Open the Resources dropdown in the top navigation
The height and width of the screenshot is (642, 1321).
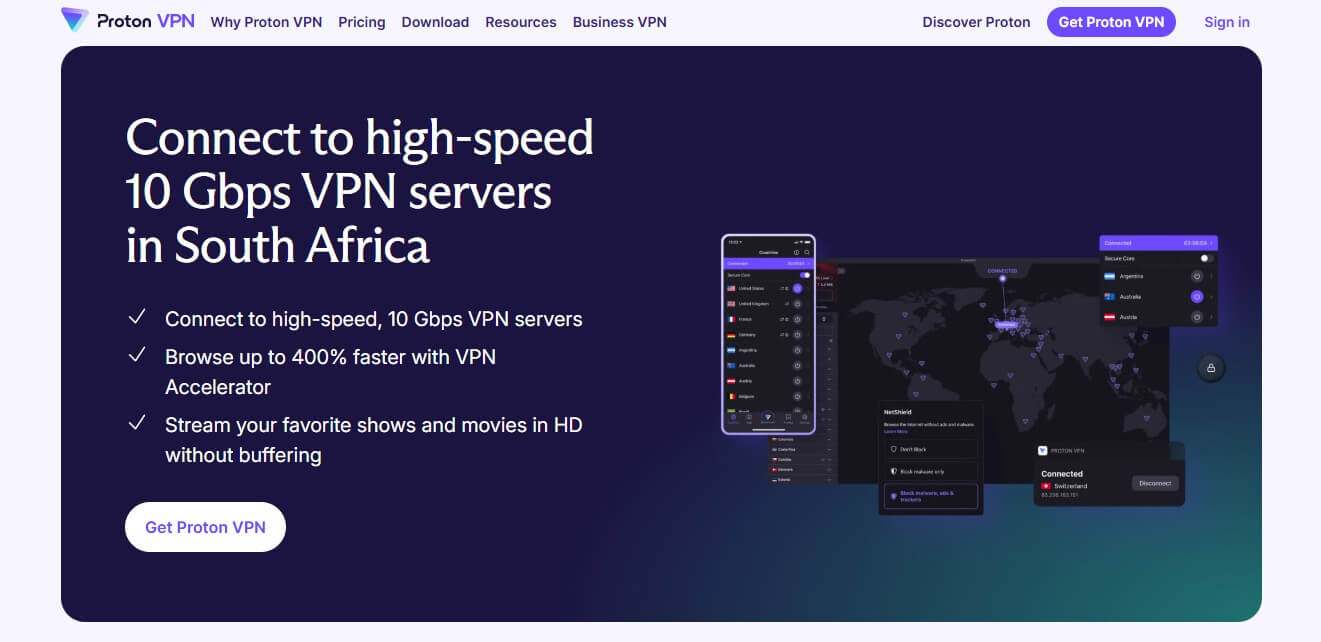520,22
